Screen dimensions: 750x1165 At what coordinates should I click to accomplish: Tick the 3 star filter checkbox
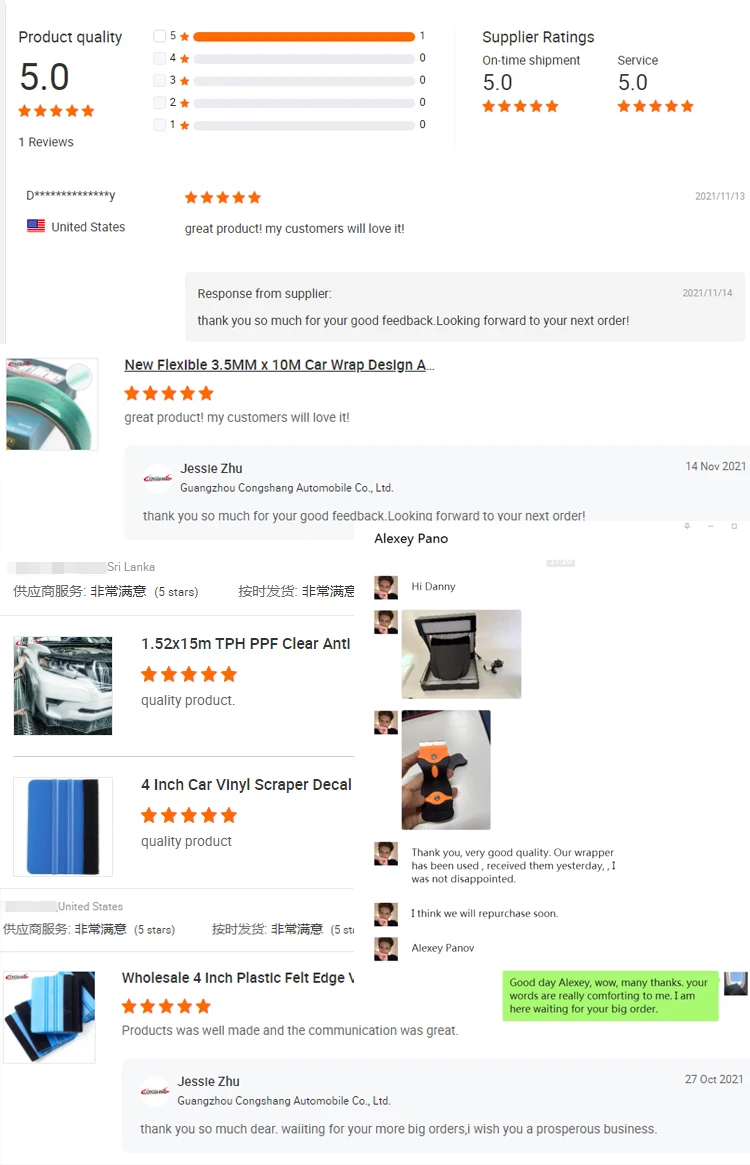159,80
